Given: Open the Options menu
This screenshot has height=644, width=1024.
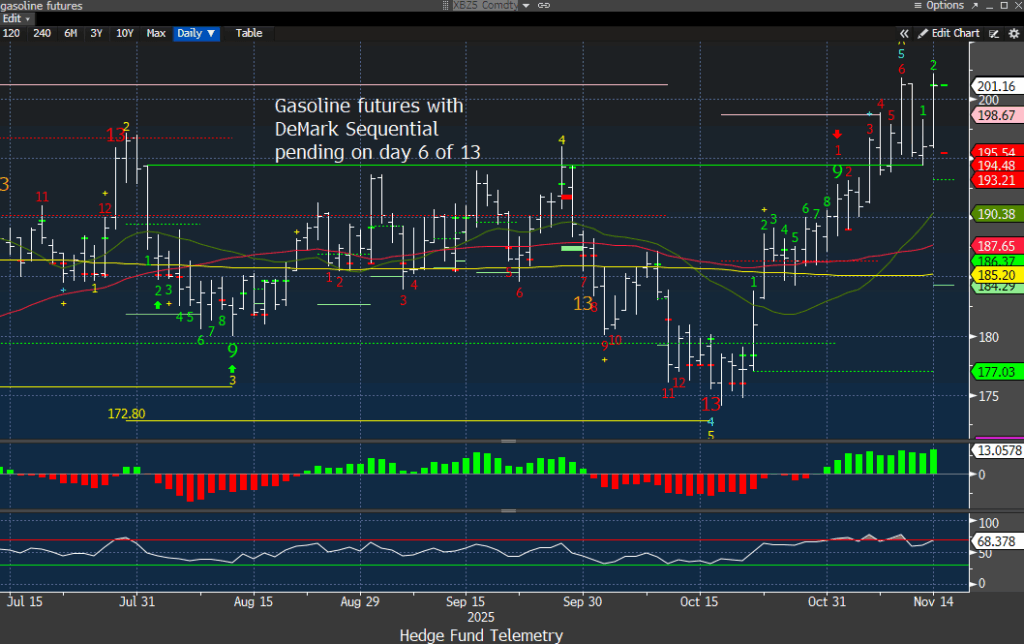Looking at the screenshot, I should click(x=940, y=6).
